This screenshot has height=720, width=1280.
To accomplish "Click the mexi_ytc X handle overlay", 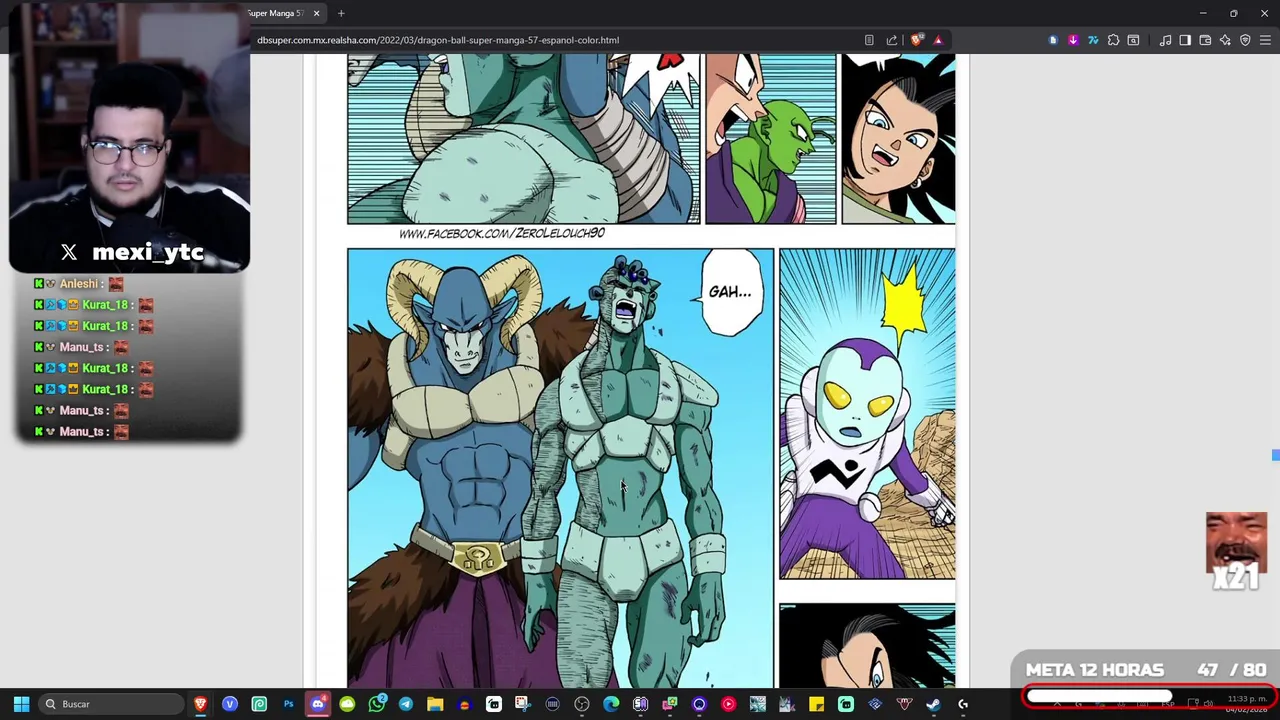I will [132, 252].
